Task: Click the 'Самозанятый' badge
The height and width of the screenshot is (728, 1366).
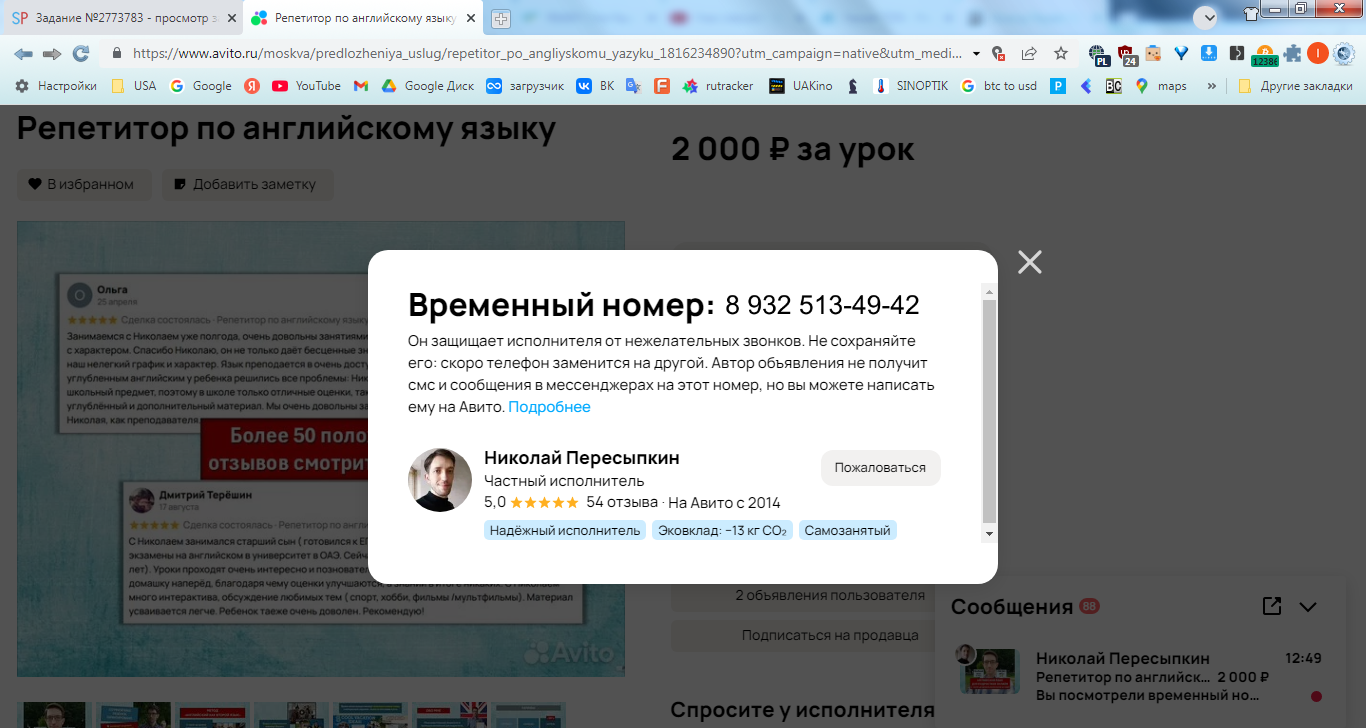Action: pos(847,530)
